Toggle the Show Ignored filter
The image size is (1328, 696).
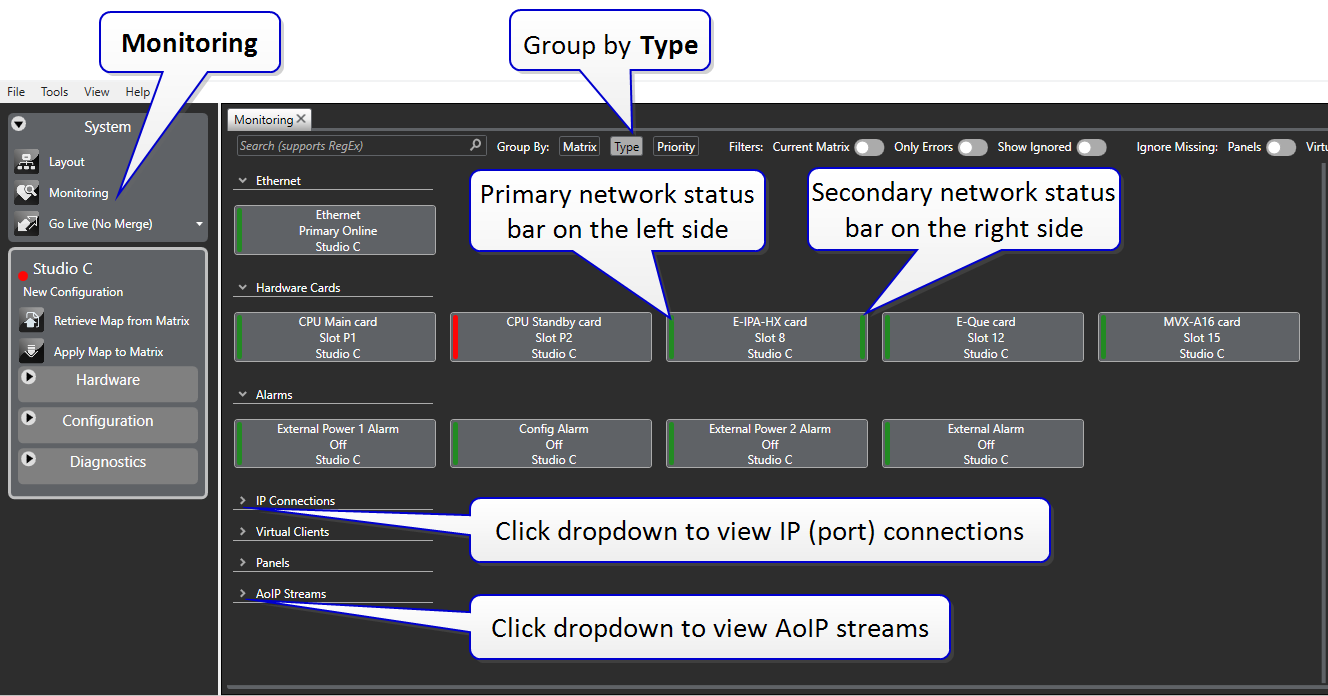point(1092,146)
